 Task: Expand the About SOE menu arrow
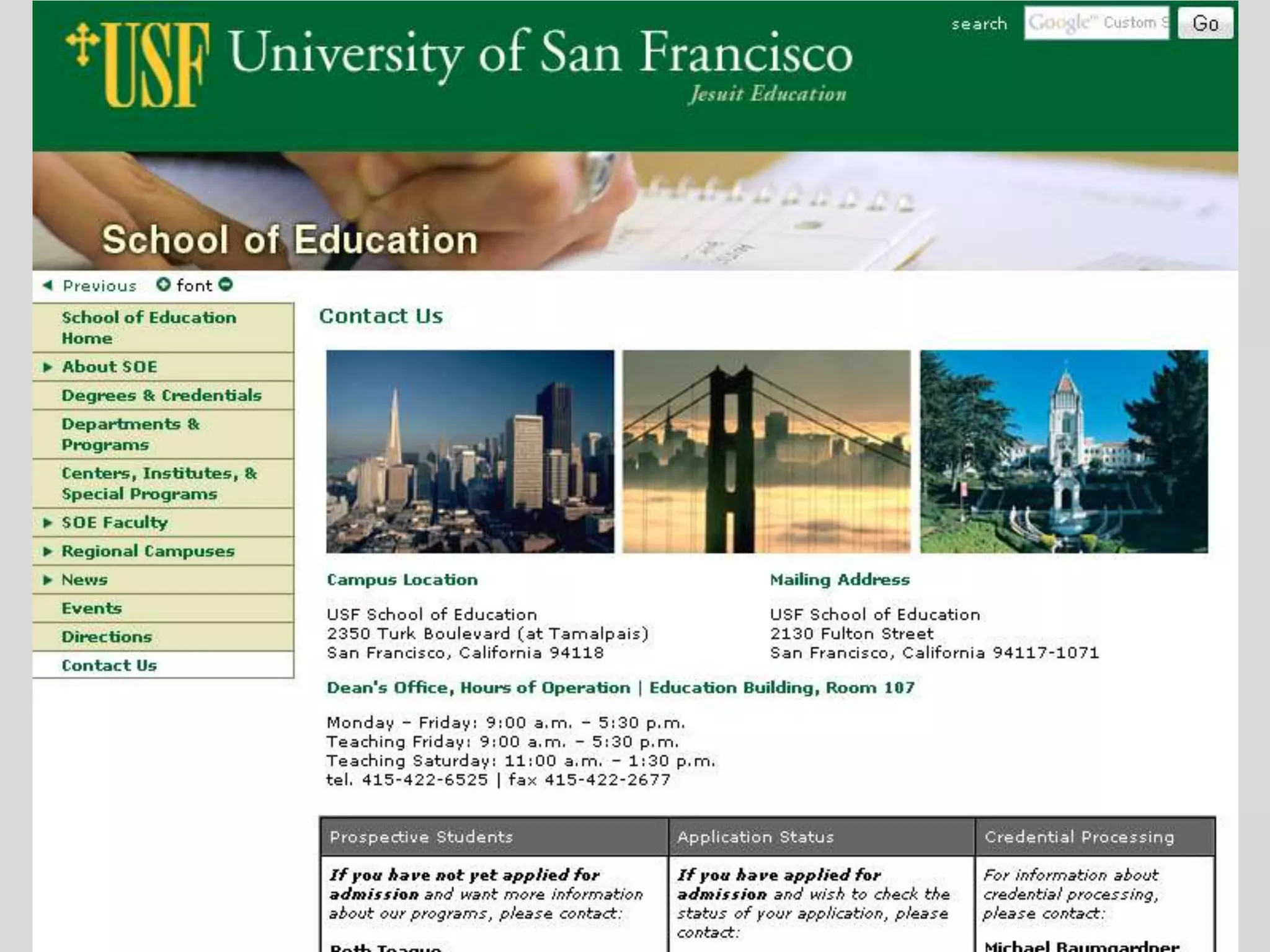[x=47, y=367]
